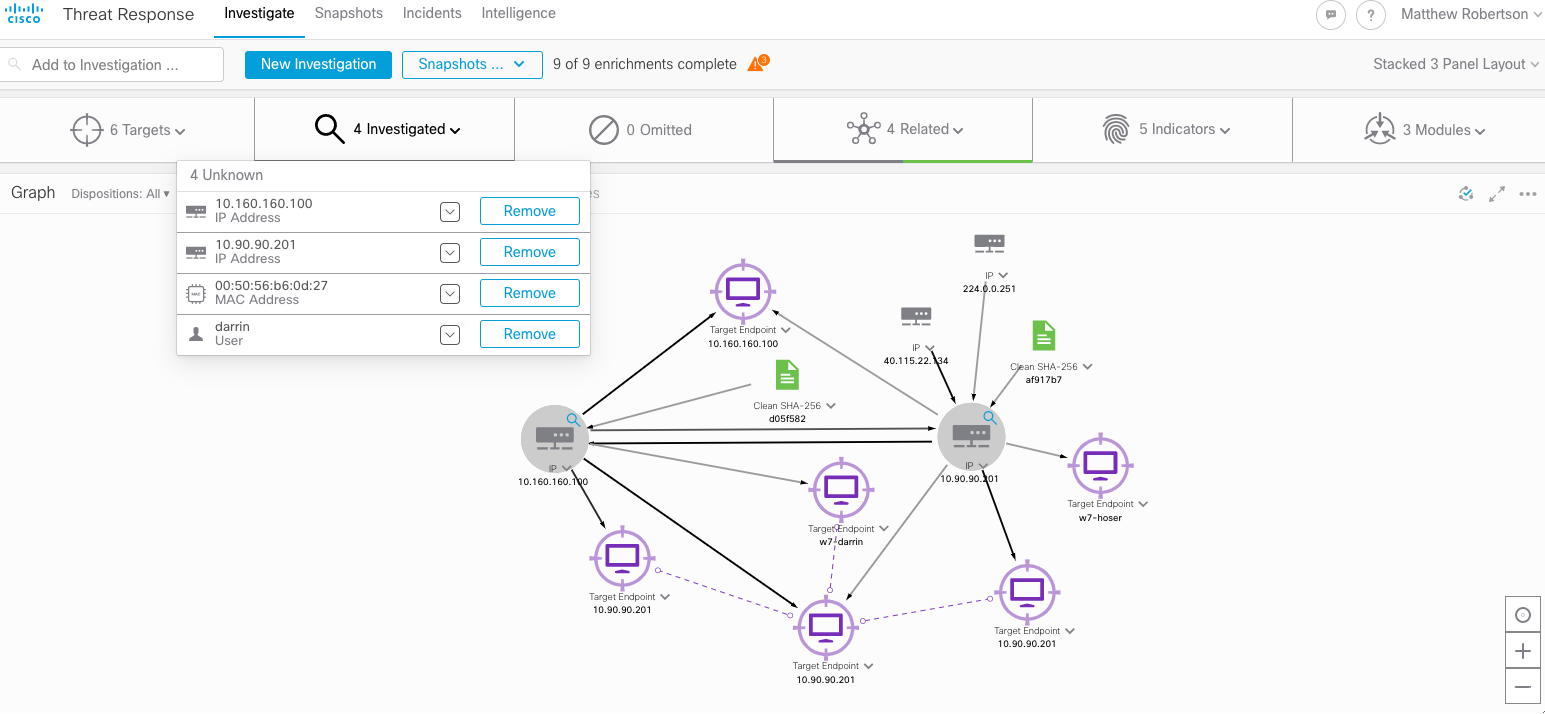Expand the 6 Targets dropdown
The image size is (1545, 714).
click(128, 130)
